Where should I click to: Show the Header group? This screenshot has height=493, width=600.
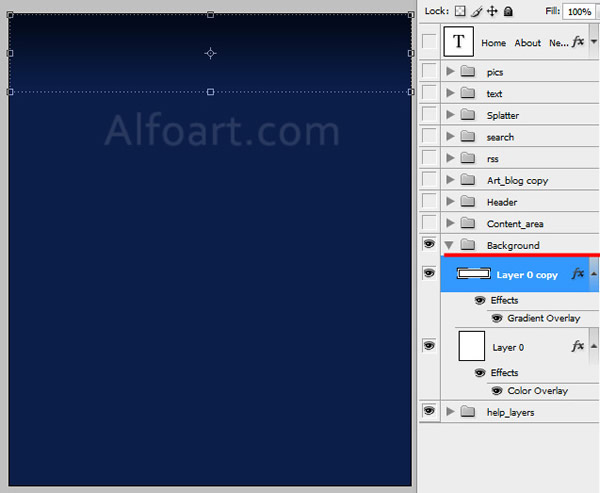[429, 201]
